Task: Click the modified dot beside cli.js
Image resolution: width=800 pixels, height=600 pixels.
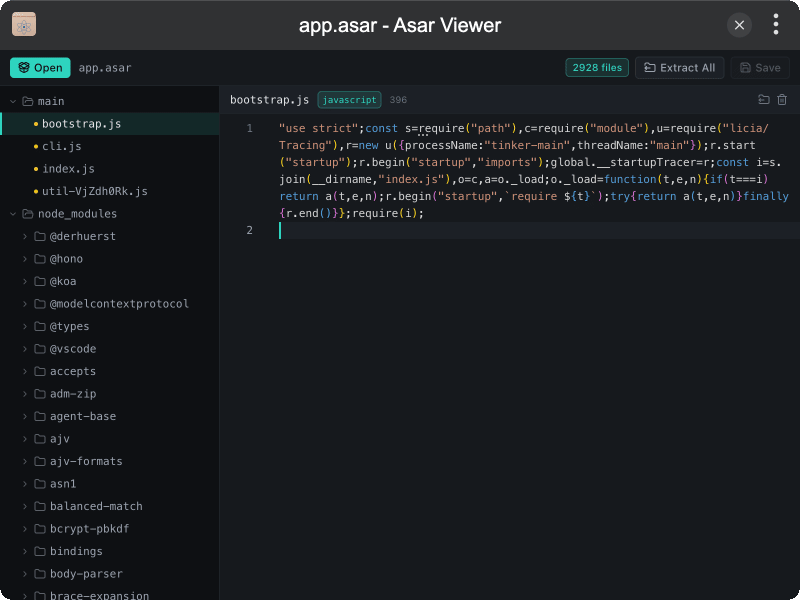Action: pyautogui.click(x=36, y=146)
